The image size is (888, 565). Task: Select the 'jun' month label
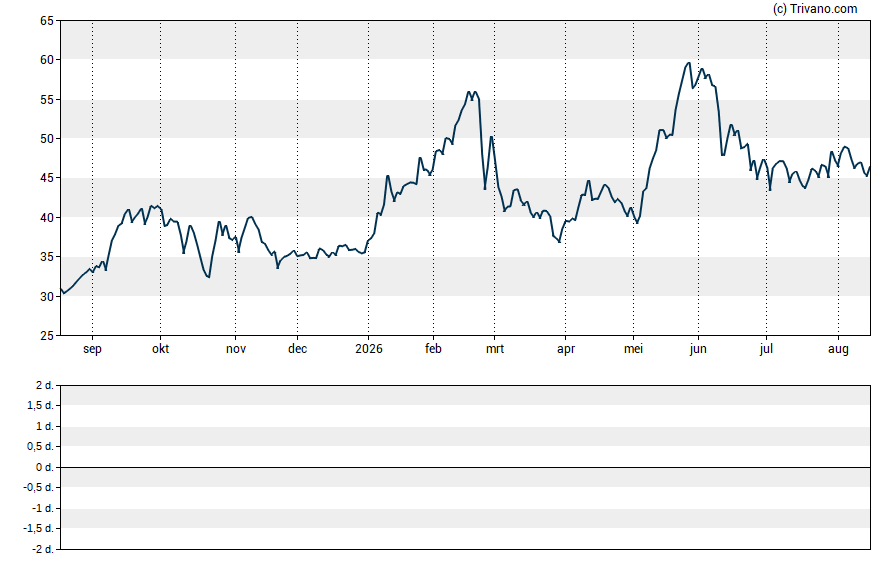point(698,349)
